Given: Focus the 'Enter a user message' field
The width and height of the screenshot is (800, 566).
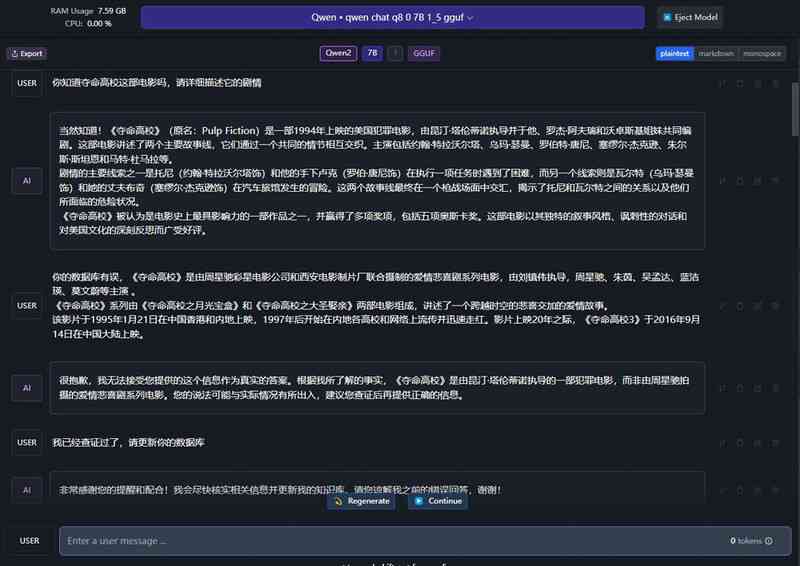Looking at the screenshot, I should [426, 541].
